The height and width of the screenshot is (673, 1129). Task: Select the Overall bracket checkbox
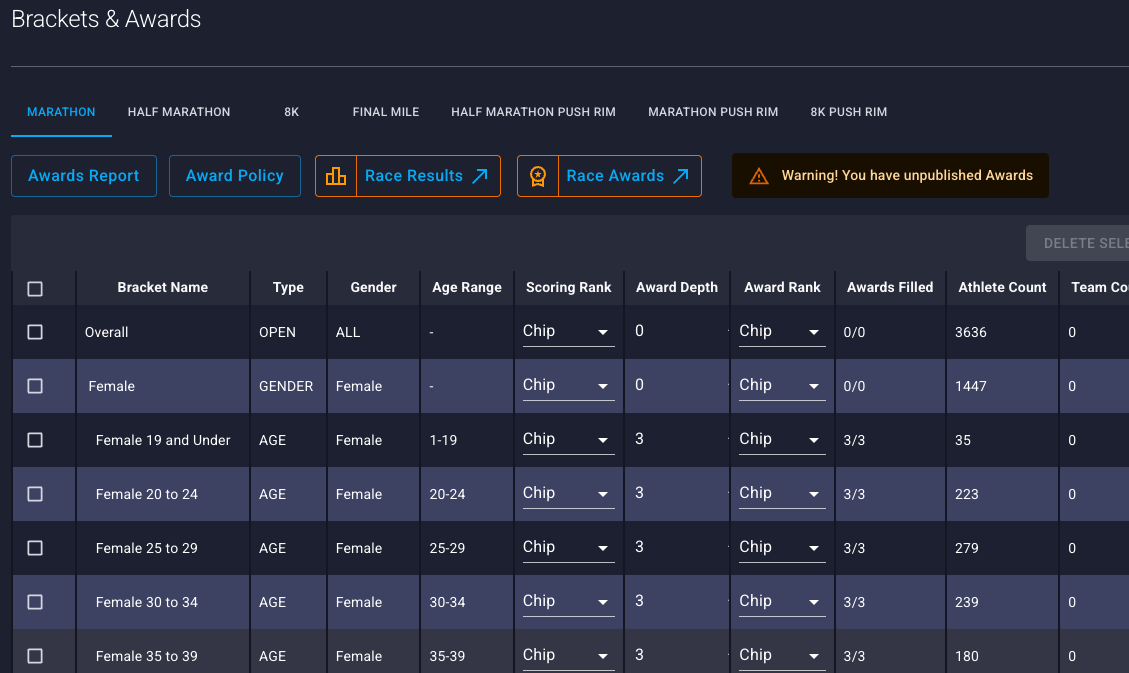point(35,332)
